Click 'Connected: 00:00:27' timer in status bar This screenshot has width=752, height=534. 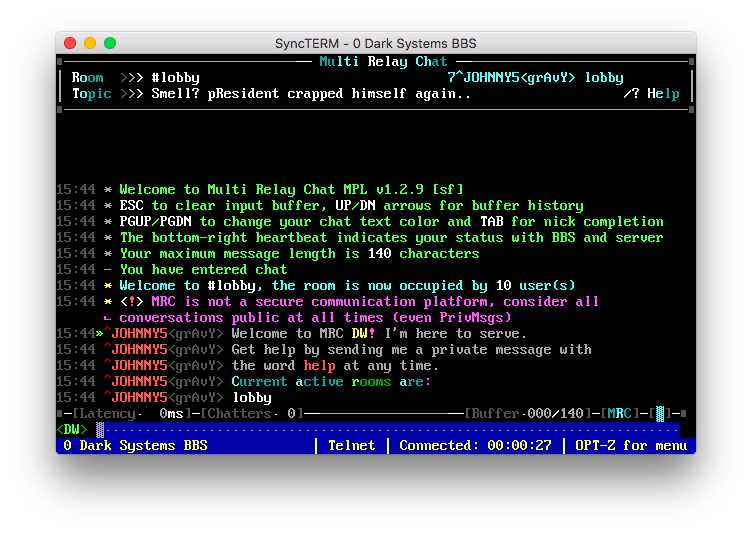pos(475,445)
